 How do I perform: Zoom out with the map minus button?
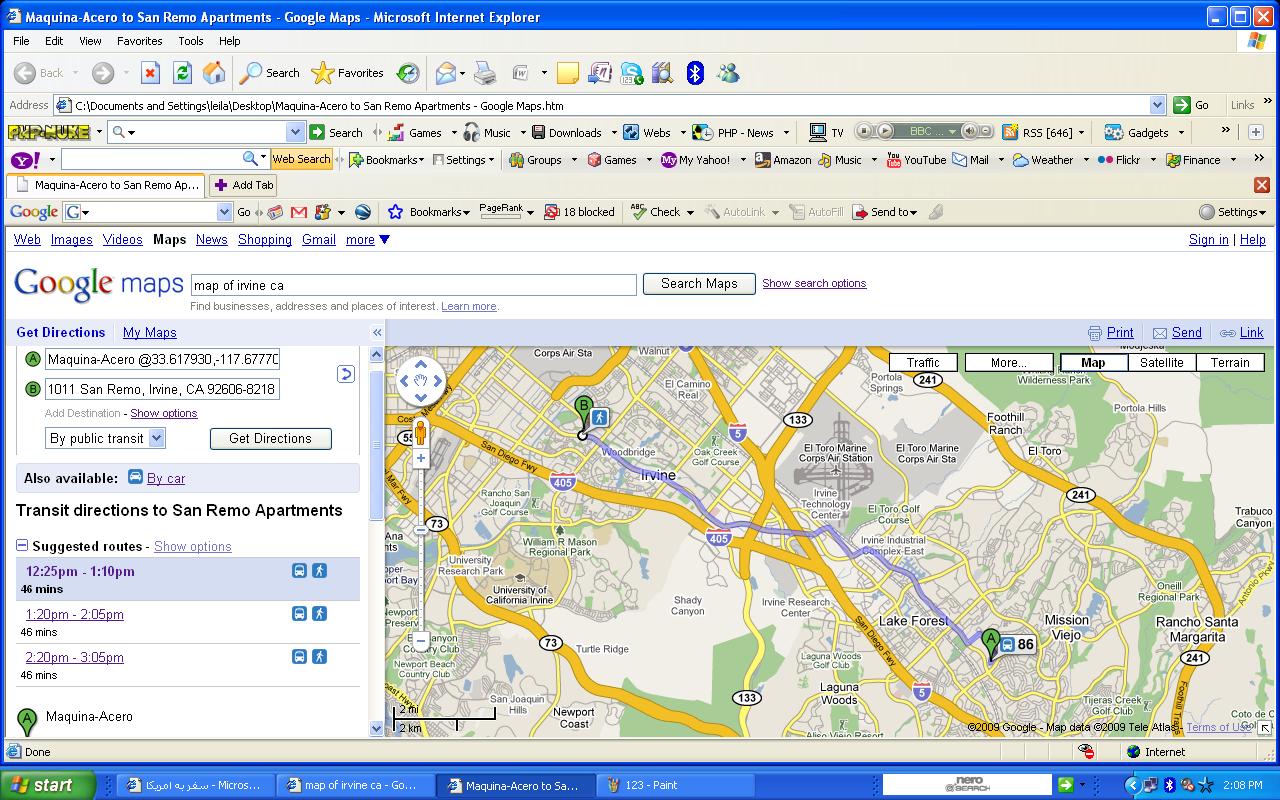[421, 640]
